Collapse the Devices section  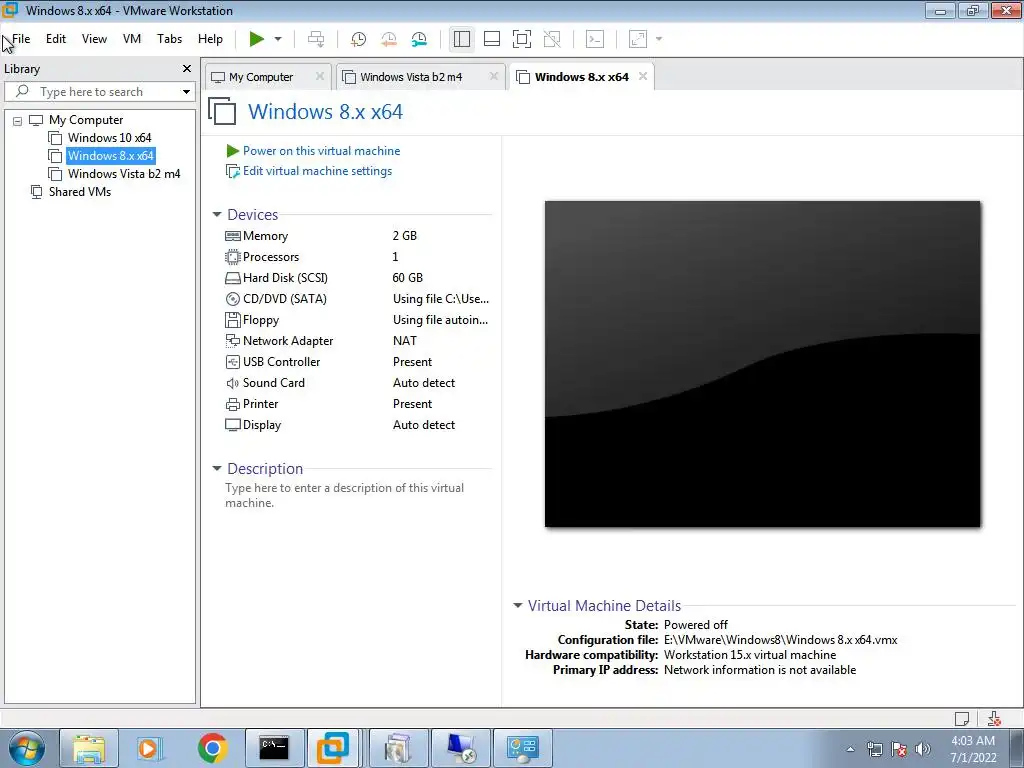pyautogui.click(x=217, y=215)
